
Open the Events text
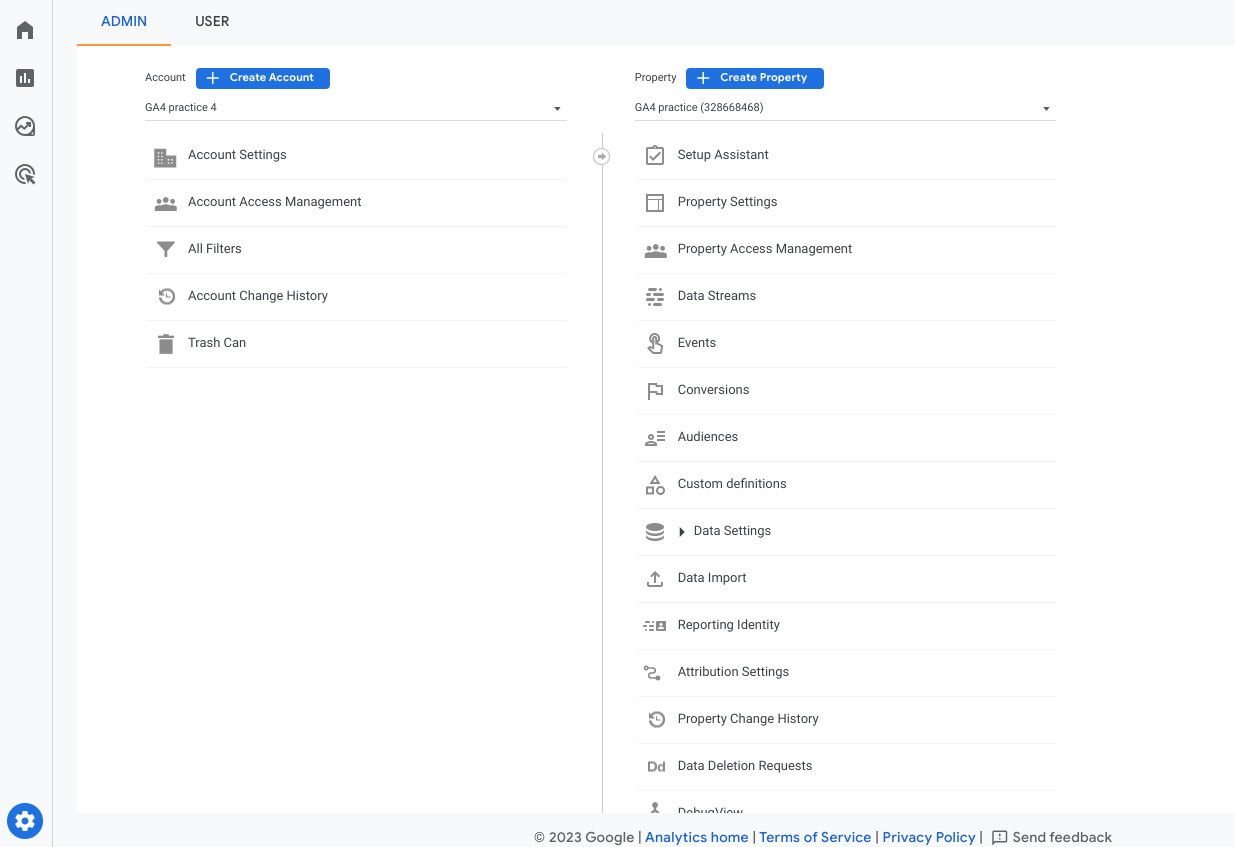[x=697, y=343]
